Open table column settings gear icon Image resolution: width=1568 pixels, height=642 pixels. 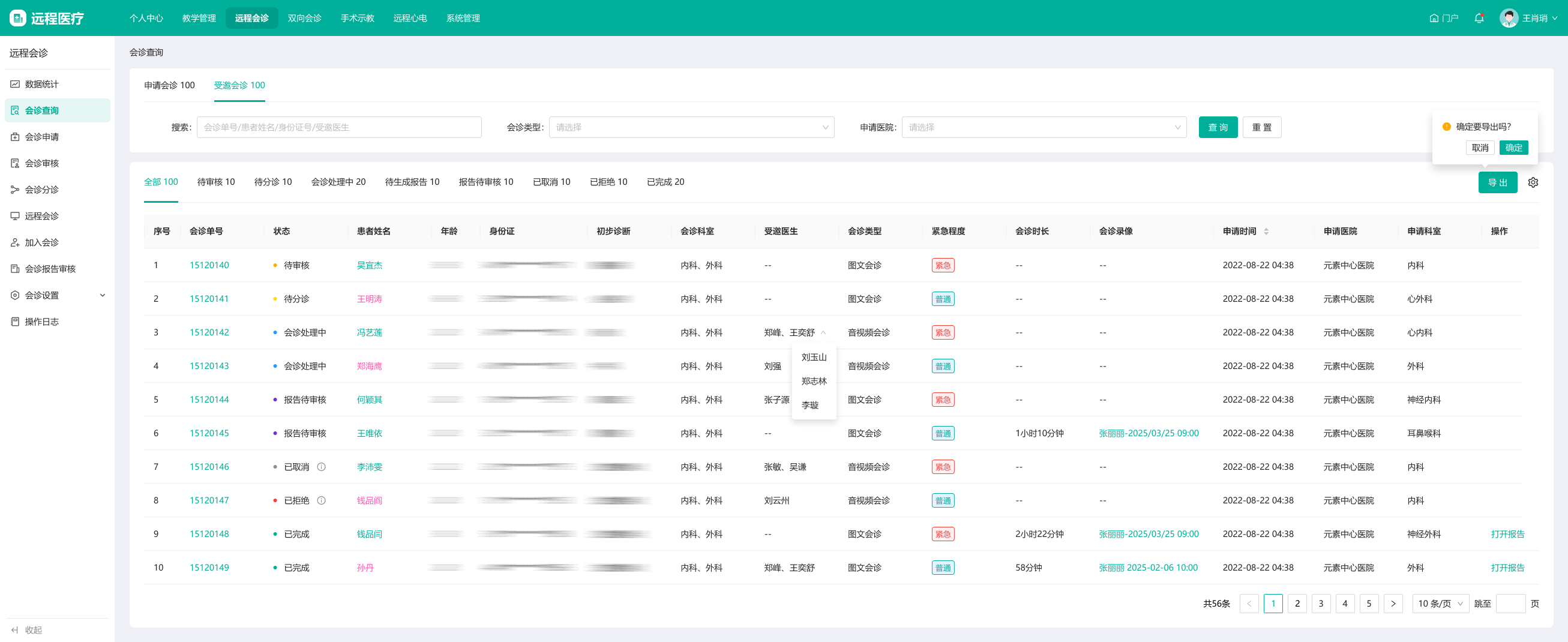click(x=1533, y=182)
